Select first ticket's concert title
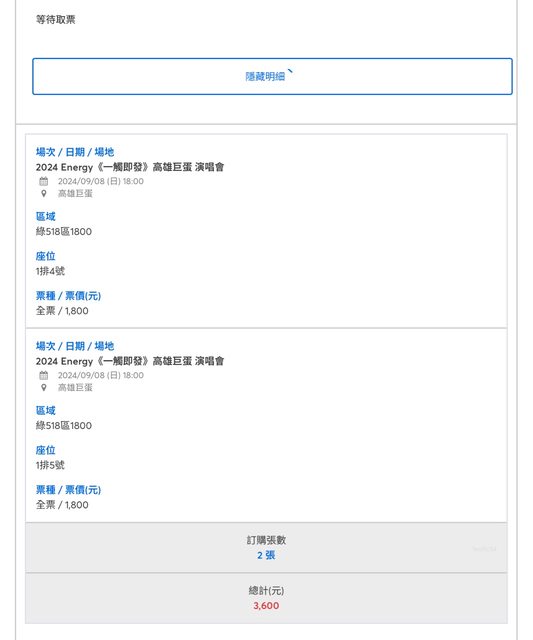533x640 pixels. click(x=130, y=167)
